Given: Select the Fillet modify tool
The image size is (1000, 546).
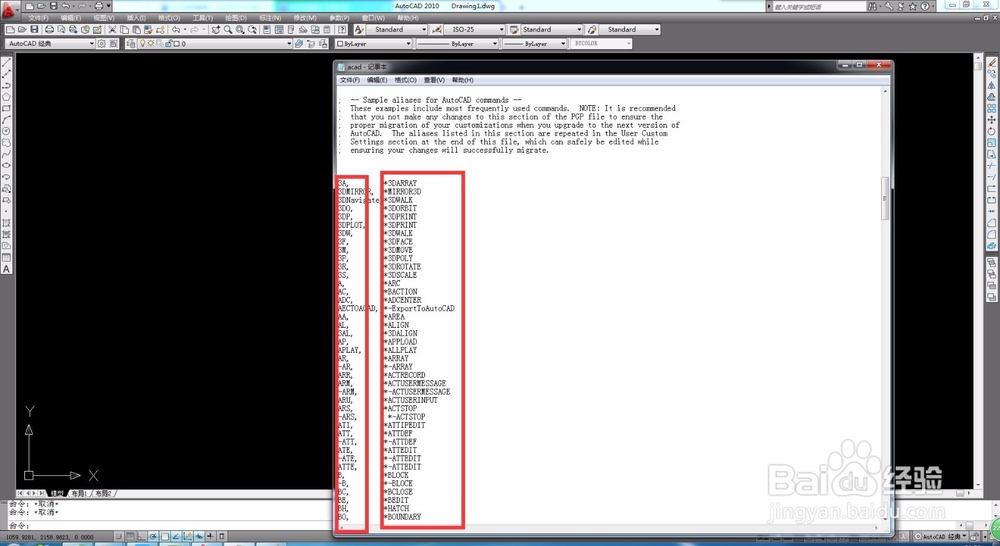Looking at the screenshot, I should (x=992, y=235).
